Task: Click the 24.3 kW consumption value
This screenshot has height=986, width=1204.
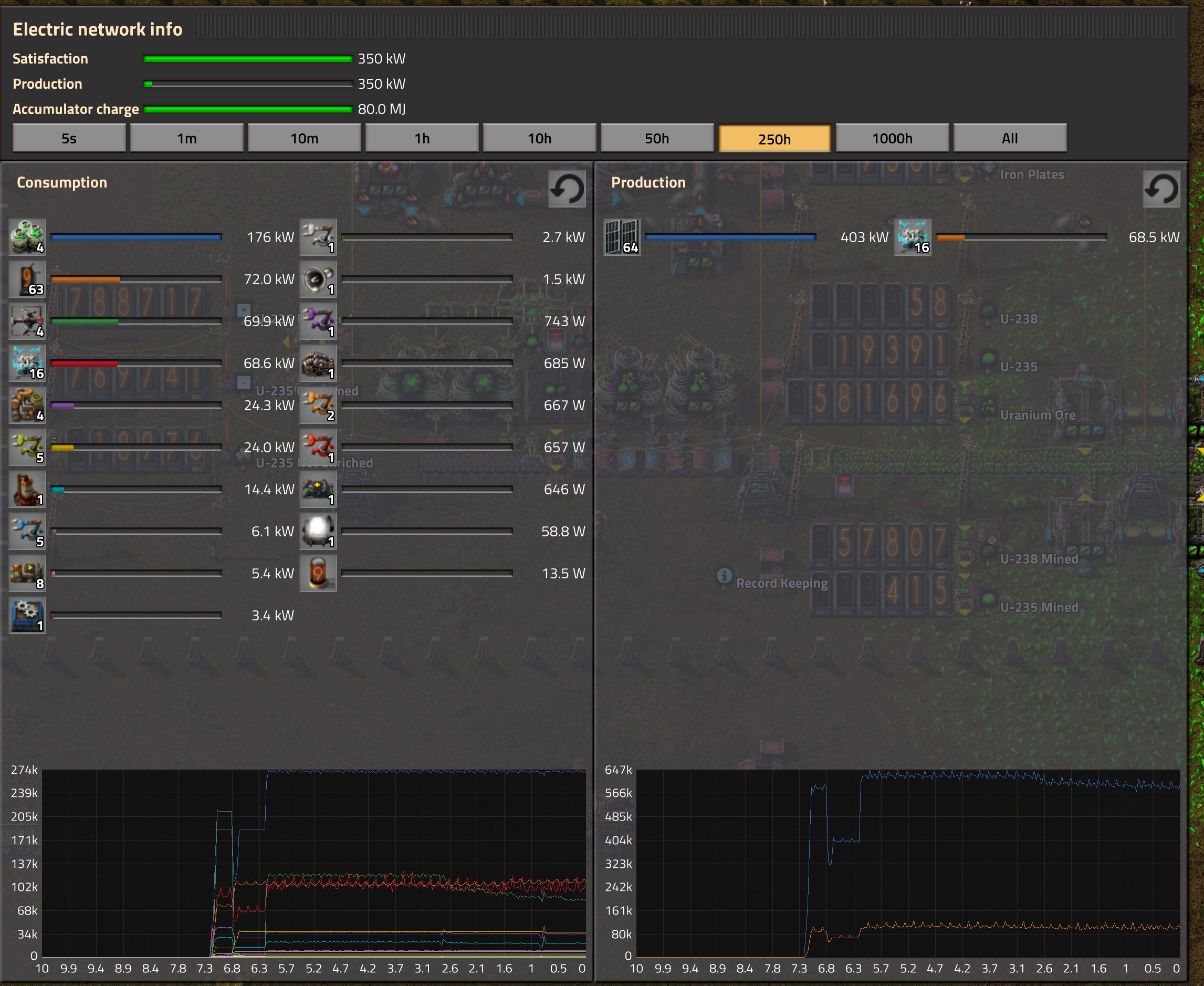Action: point(269,406)
